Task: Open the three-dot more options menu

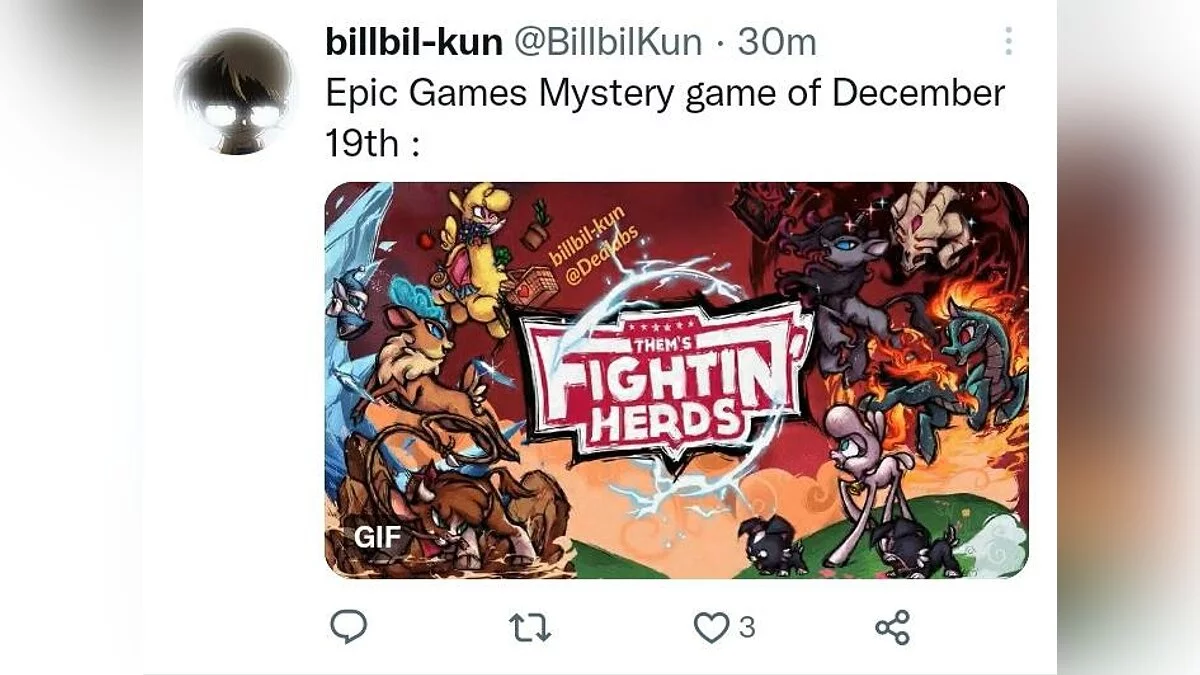Action: click(x=1008, y=41)
